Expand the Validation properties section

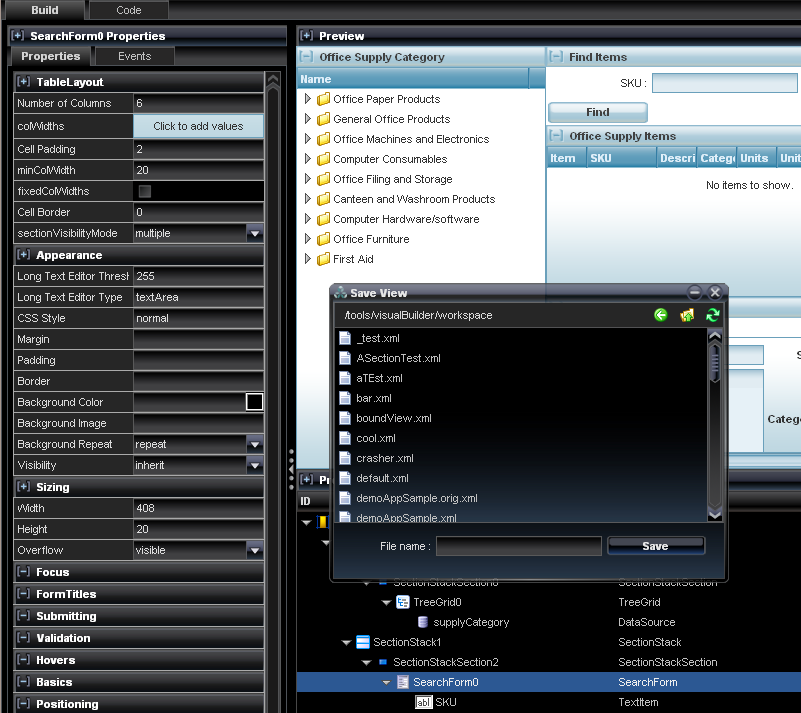tap(22, 637)
